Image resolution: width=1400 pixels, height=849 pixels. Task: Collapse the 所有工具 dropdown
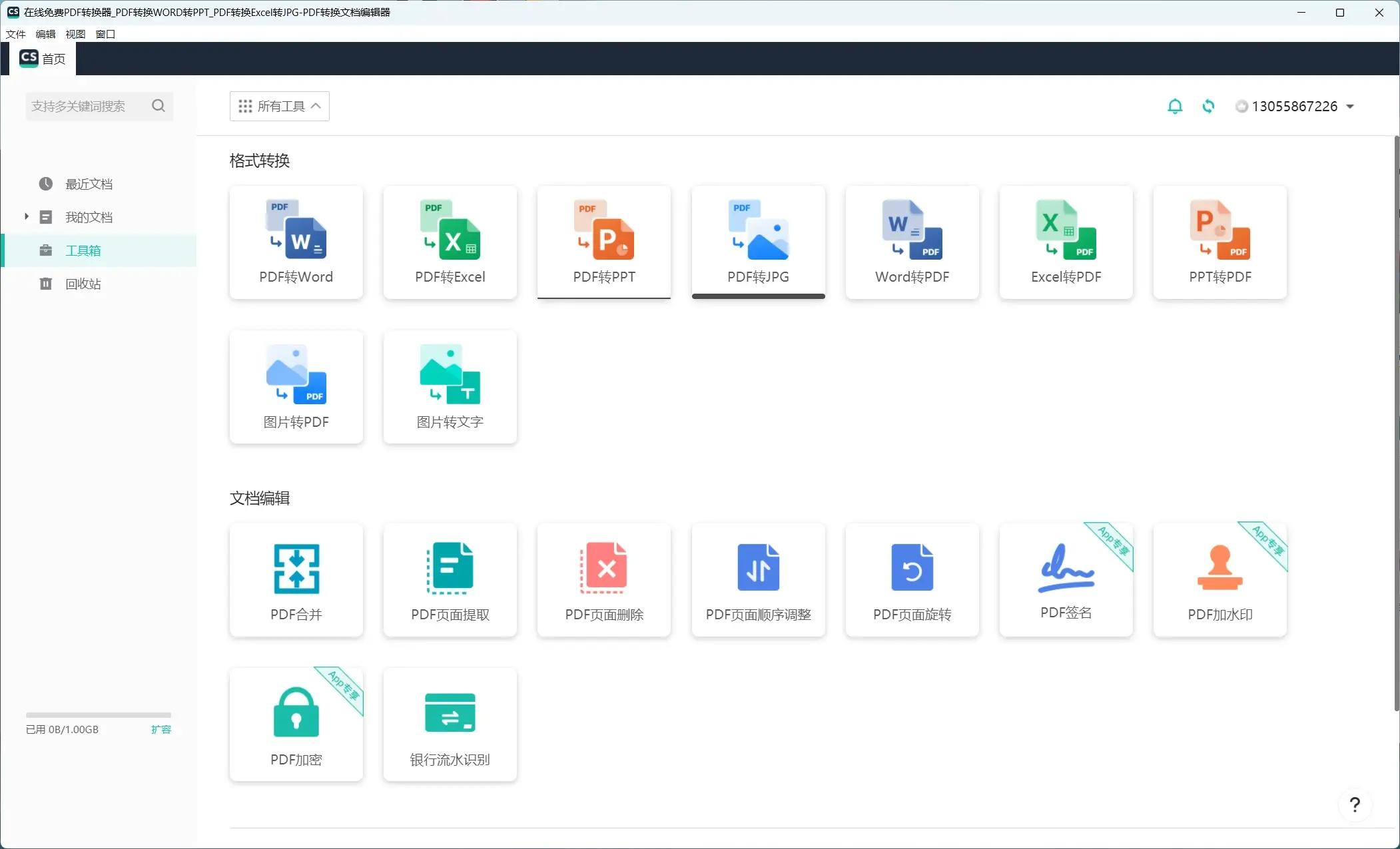pos(280,106)
